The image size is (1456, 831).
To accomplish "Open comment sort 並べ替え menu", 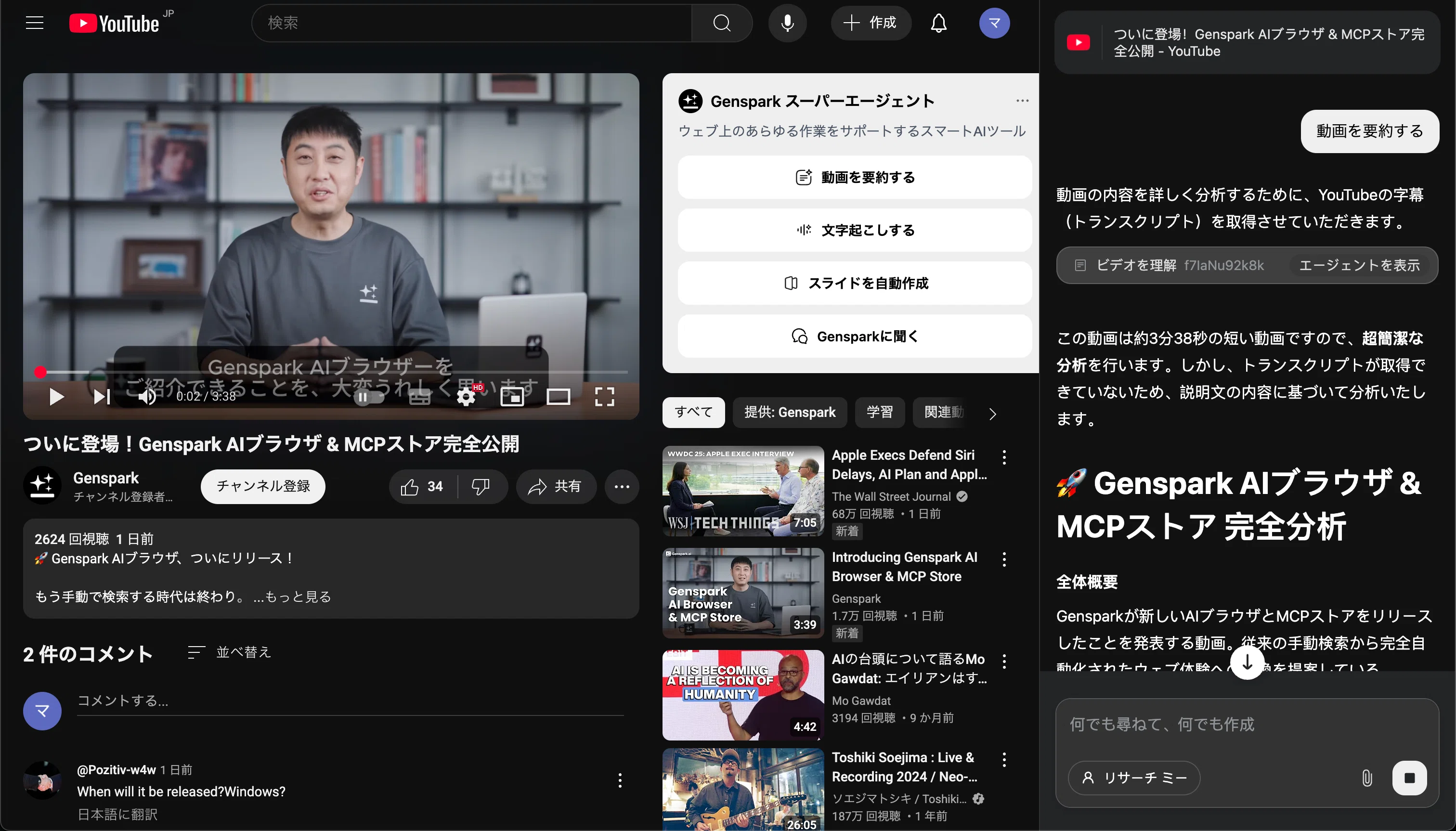I will [230, 652].
